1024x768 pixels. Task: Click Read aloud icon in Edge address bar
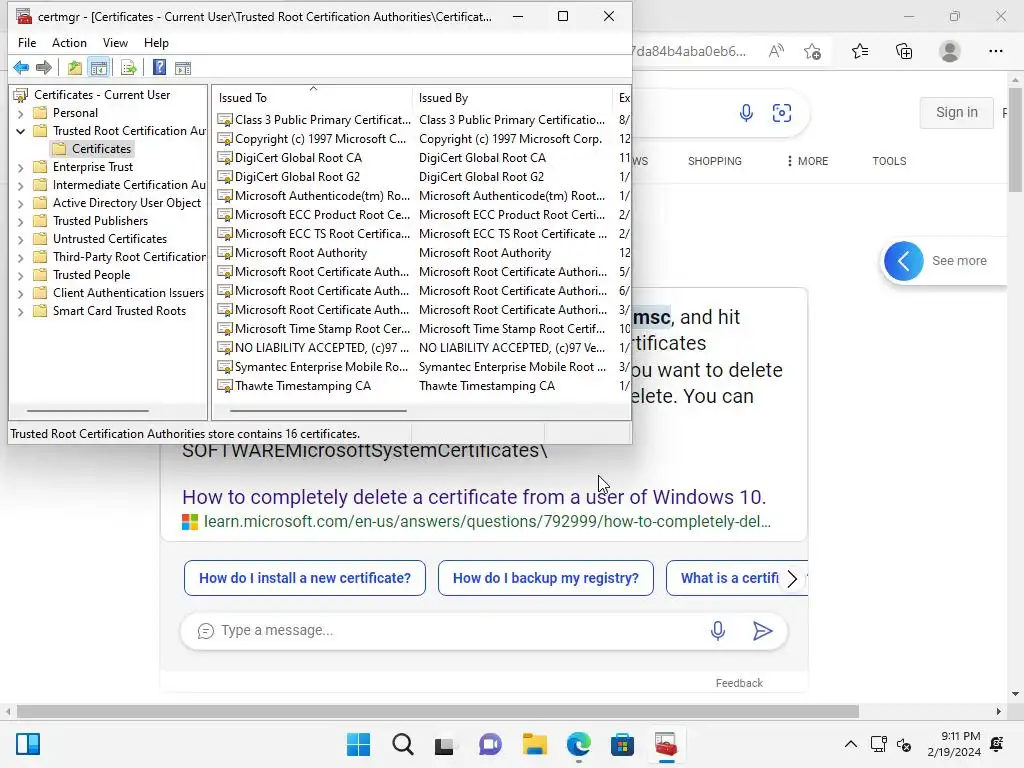pos(776,51)
